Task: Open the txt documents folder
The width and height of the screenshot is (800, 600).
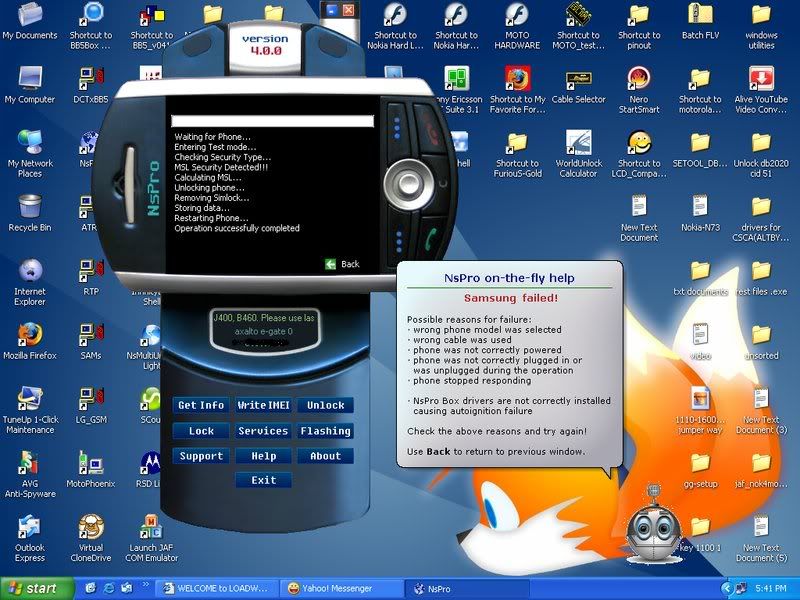Action: click(x=700, y=277)
